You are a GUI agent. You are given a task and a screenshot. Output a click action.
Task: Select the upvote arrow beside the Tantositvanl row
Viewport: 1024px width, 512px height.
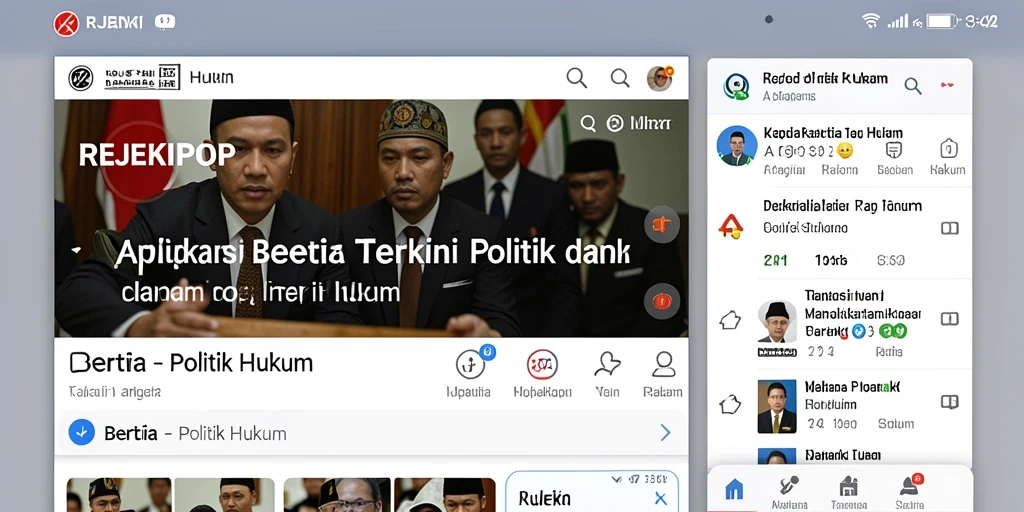pos(730,320)
